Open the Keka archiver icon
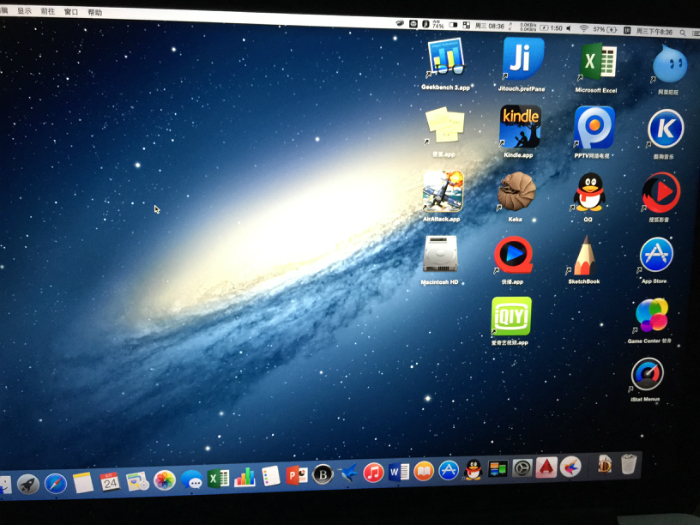700x525 pixels. click(517, 190)
